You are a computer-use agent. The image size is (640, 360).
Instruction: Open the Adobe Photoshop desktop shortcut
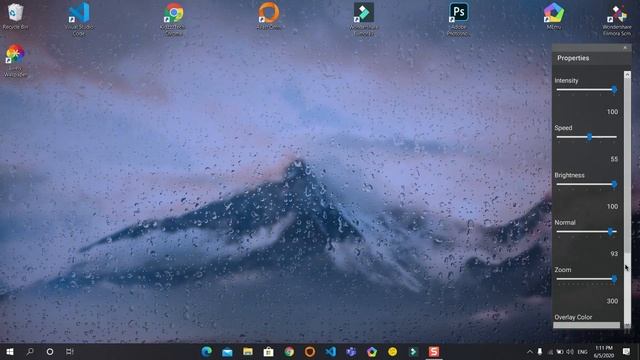pyautogui.click(x=458, y=19)
